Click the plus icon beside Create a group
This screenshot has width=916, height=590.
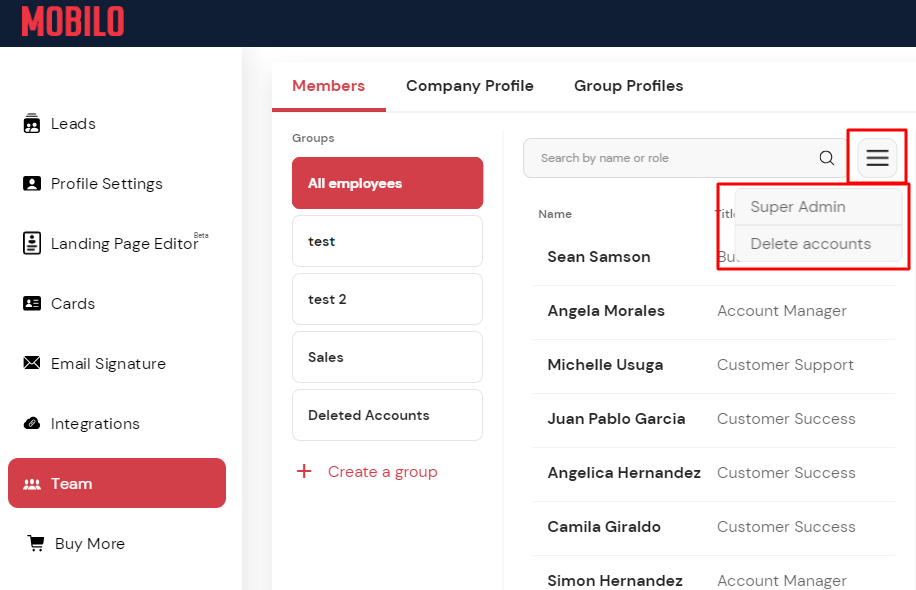point(304,471)
